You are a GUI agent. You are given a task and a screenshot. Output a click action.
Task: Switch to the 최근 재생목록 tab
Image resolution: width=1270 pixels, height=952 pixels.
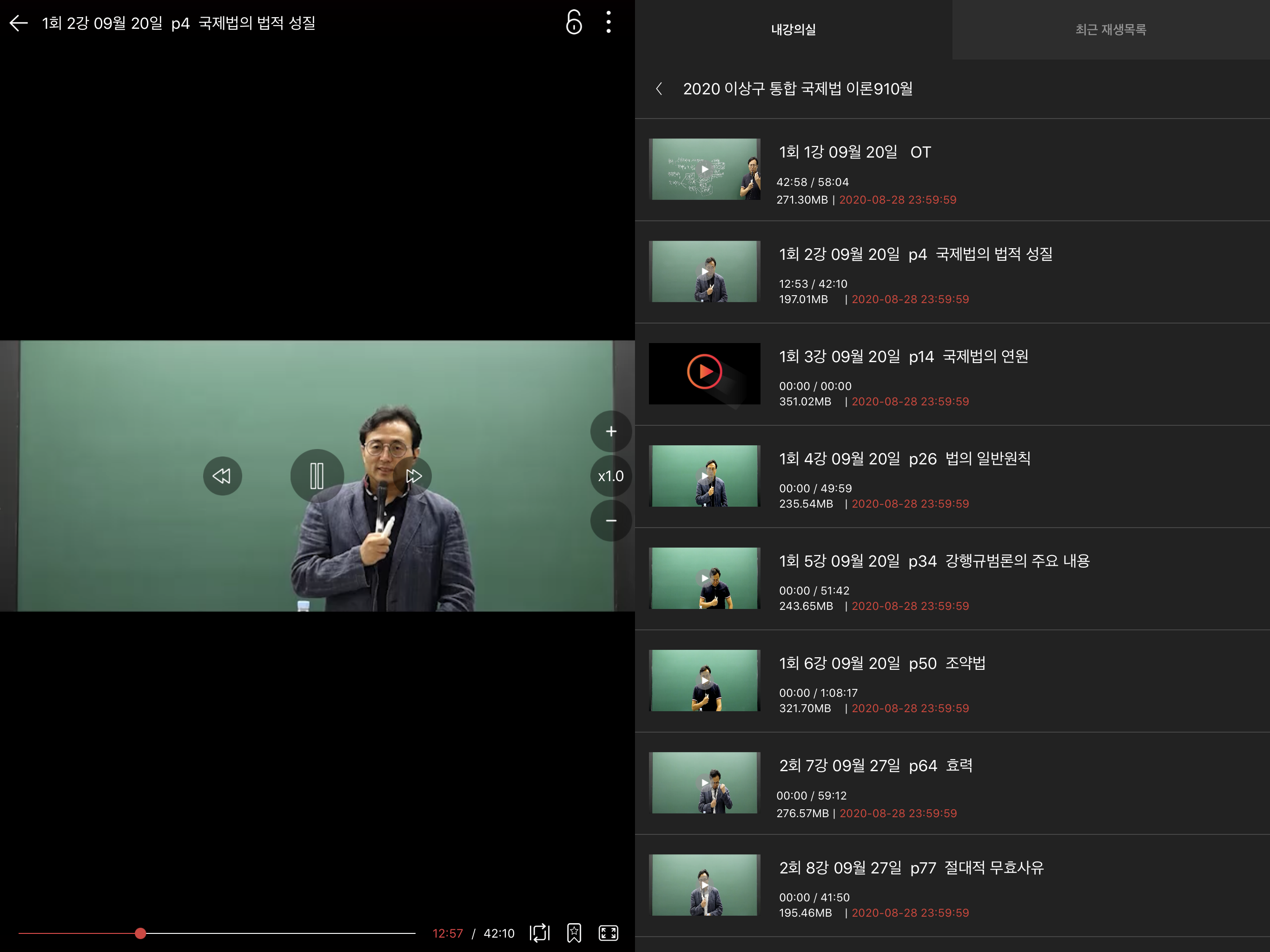(x=1111, y=29)
